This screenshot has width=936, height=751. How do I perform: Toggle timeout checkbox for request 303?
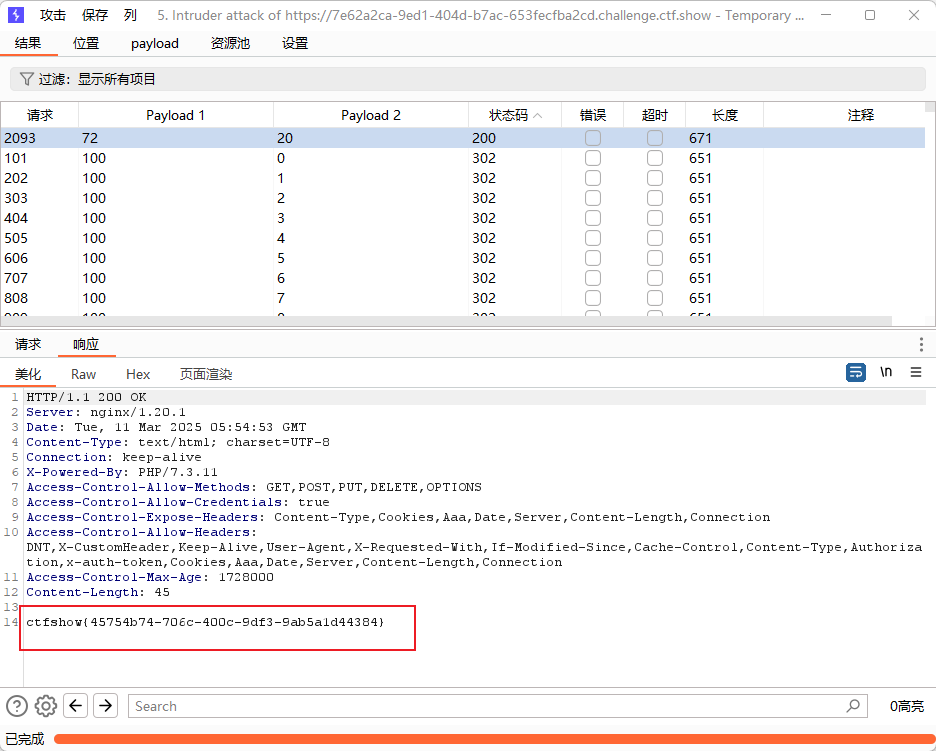pyautogui.click(x=655, y=198)
